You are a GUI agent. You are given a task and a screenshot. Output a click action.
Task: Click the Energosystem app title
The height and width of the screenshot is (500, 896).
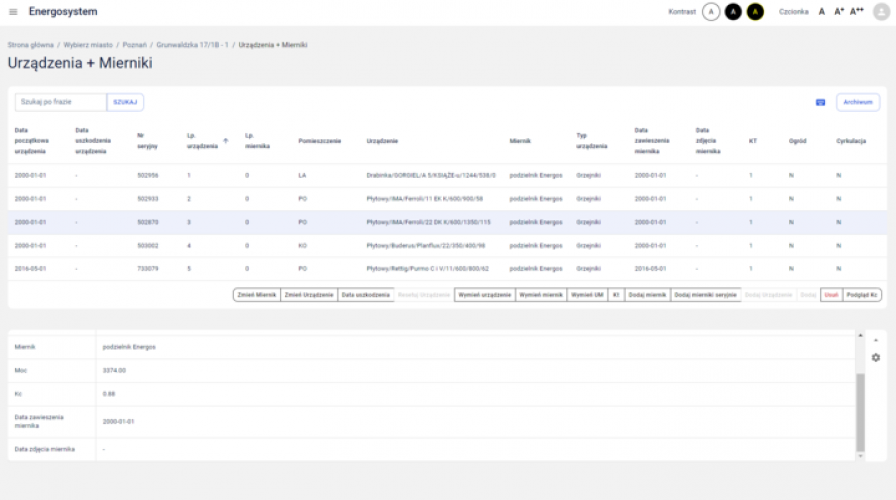(x=63, y=12)
